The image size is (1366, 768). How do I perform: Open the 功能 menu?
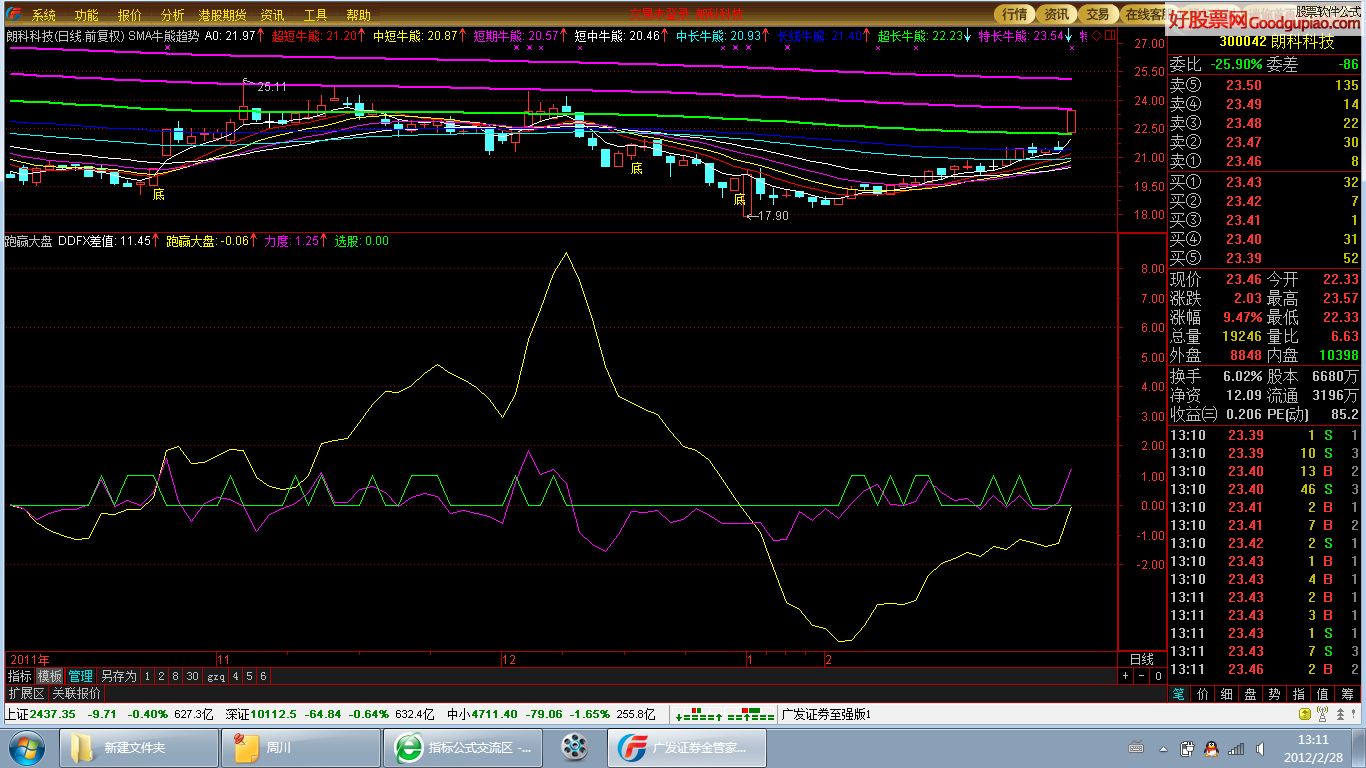(86, 15)
